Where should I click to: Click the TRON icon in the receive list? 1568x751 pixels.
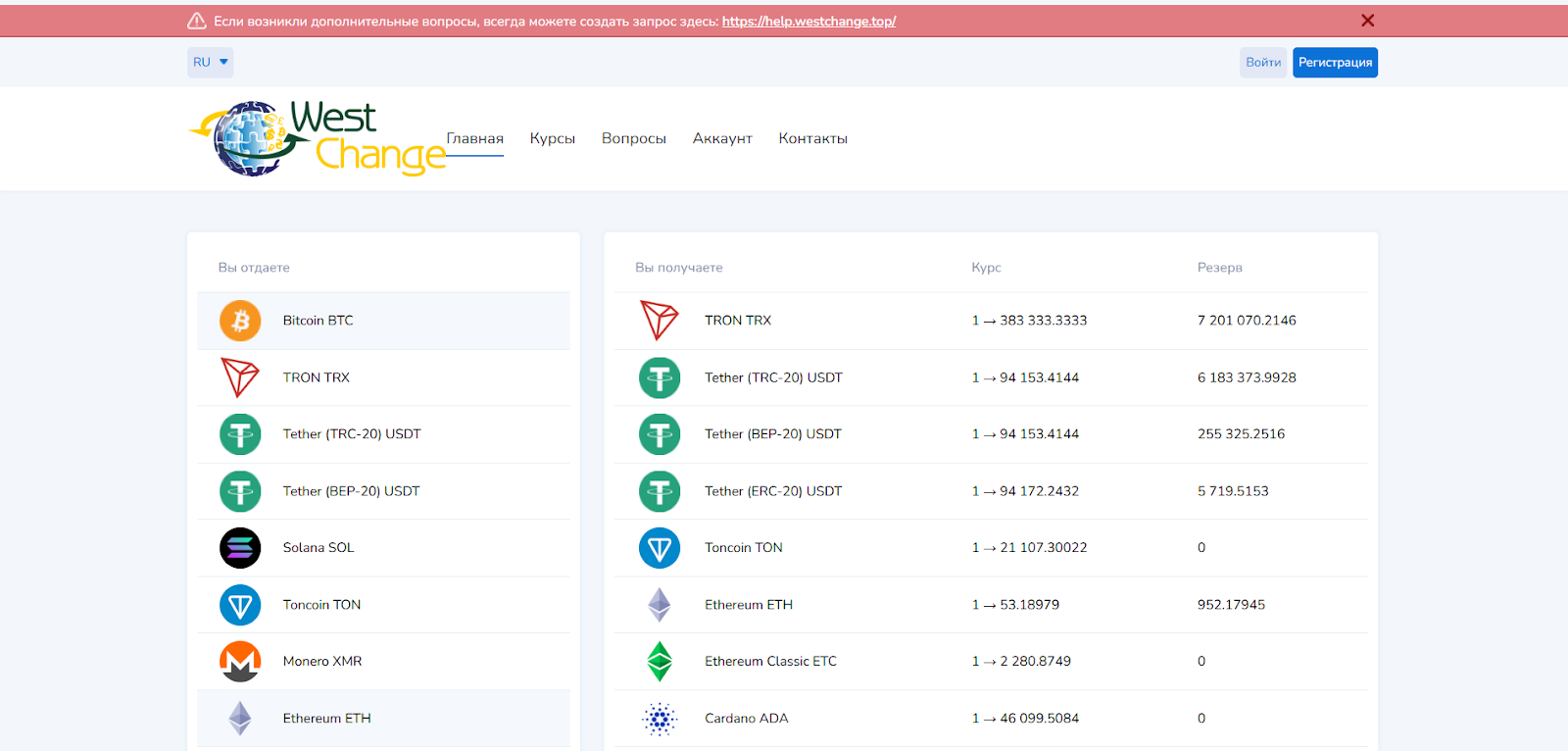[x=660, y=321]
